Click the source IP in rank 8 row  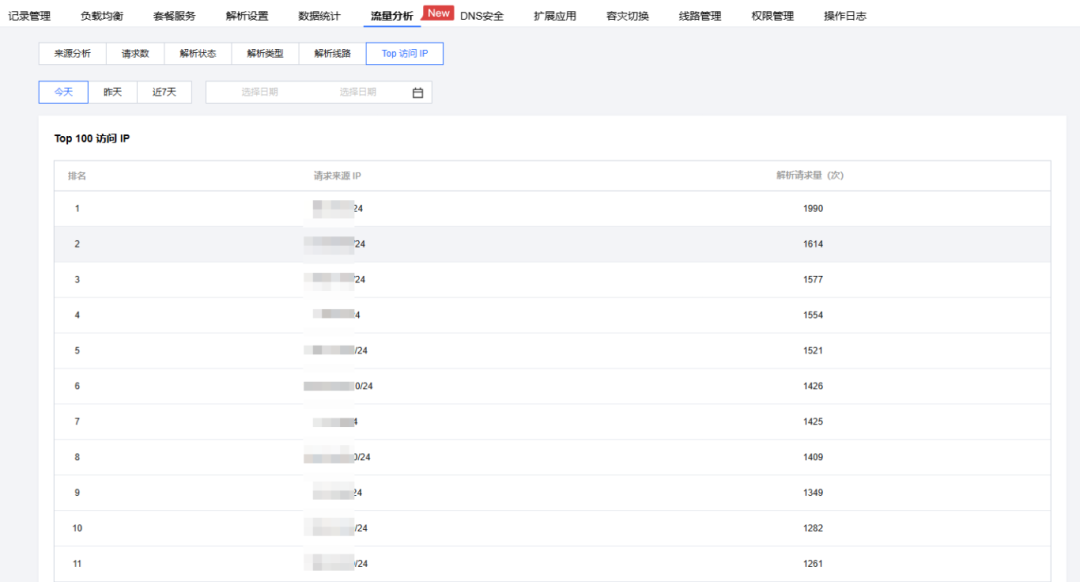pyautogui.click(x=338, y=457)
